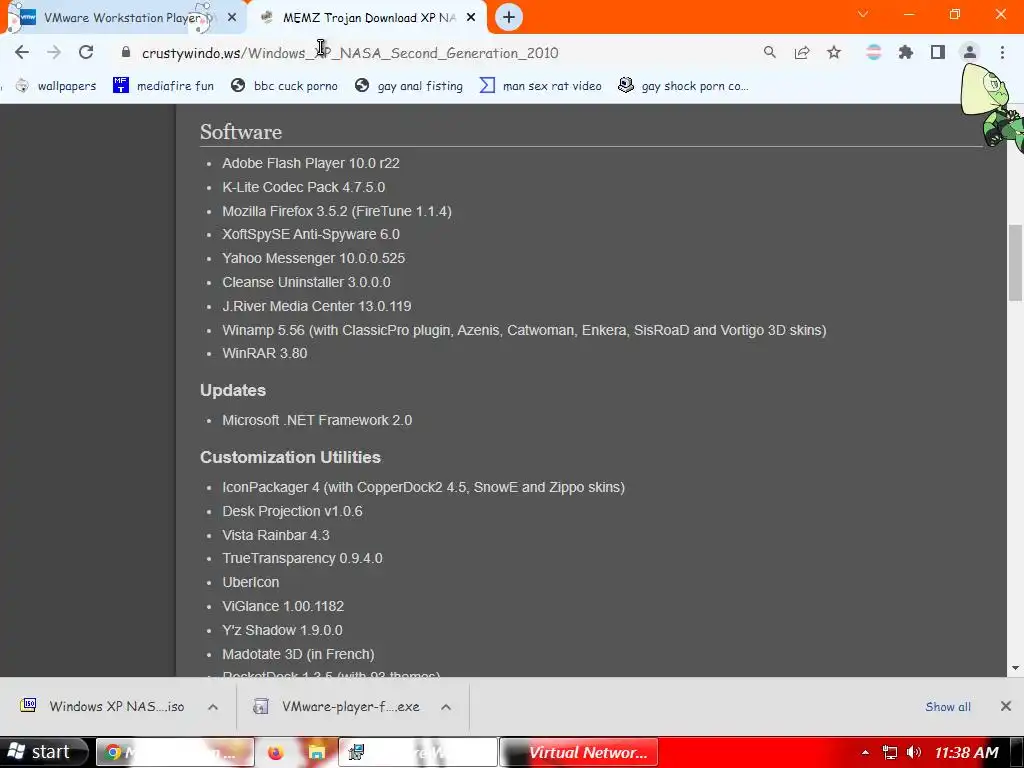Click the Updates heading
Screen dimensions: 1024x768
tap(233, 390)
